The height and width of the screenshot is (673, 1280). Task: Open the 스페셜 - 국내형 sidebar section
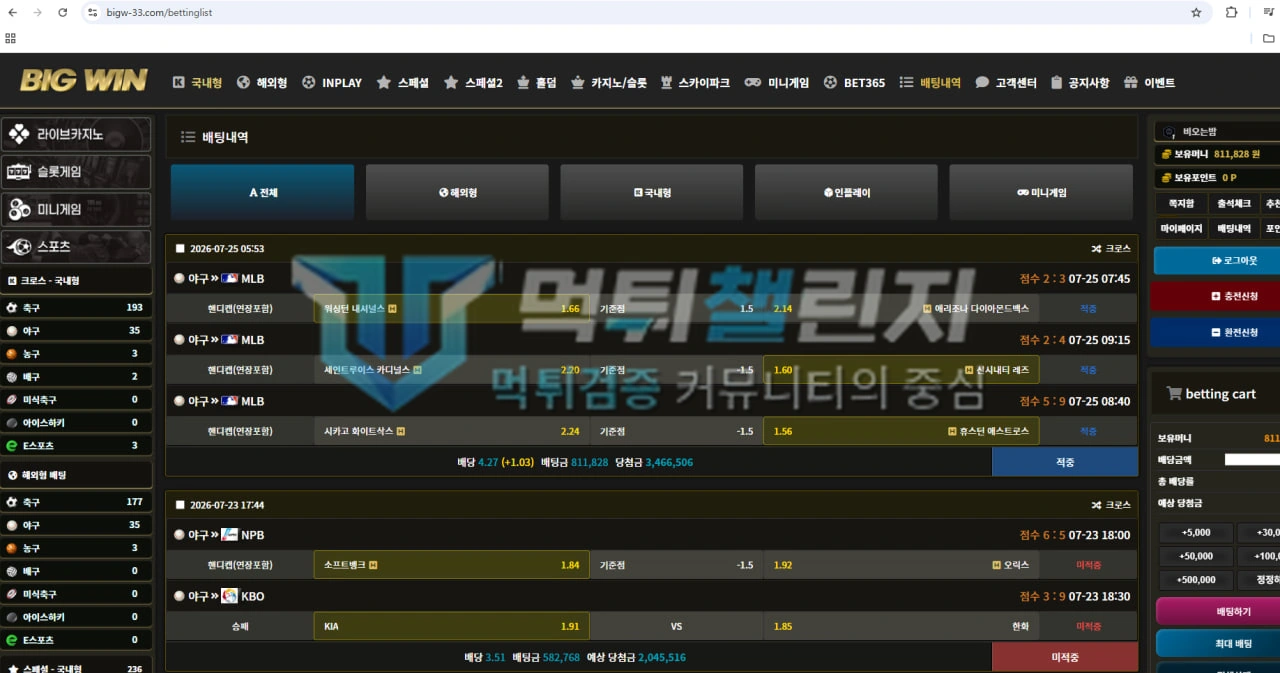pyautogui.click(x=77, y=668)
